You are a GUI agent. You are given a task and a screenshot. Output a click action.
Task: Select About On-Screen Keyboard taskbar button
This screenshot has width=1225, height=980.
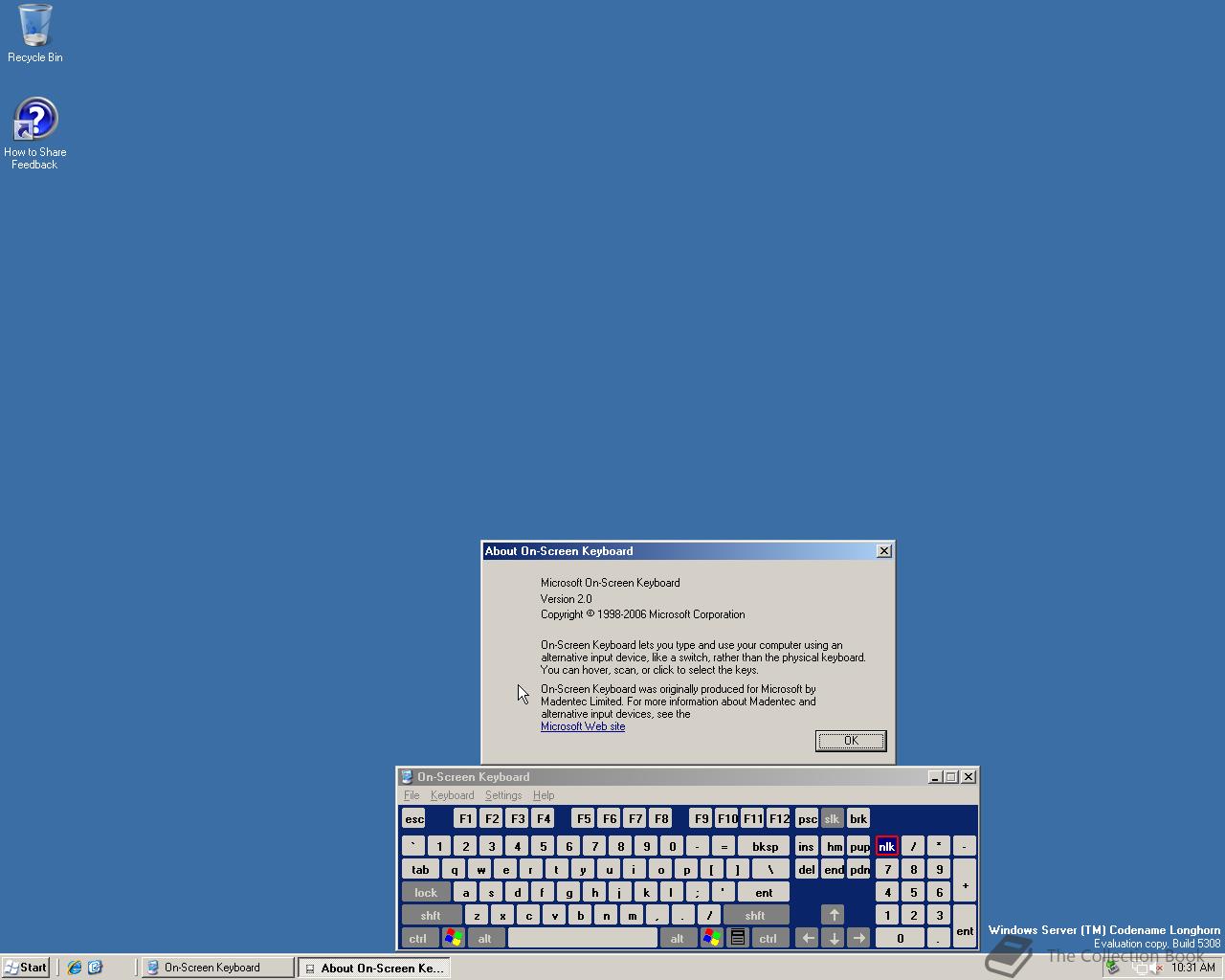click(x=372, y=968)
